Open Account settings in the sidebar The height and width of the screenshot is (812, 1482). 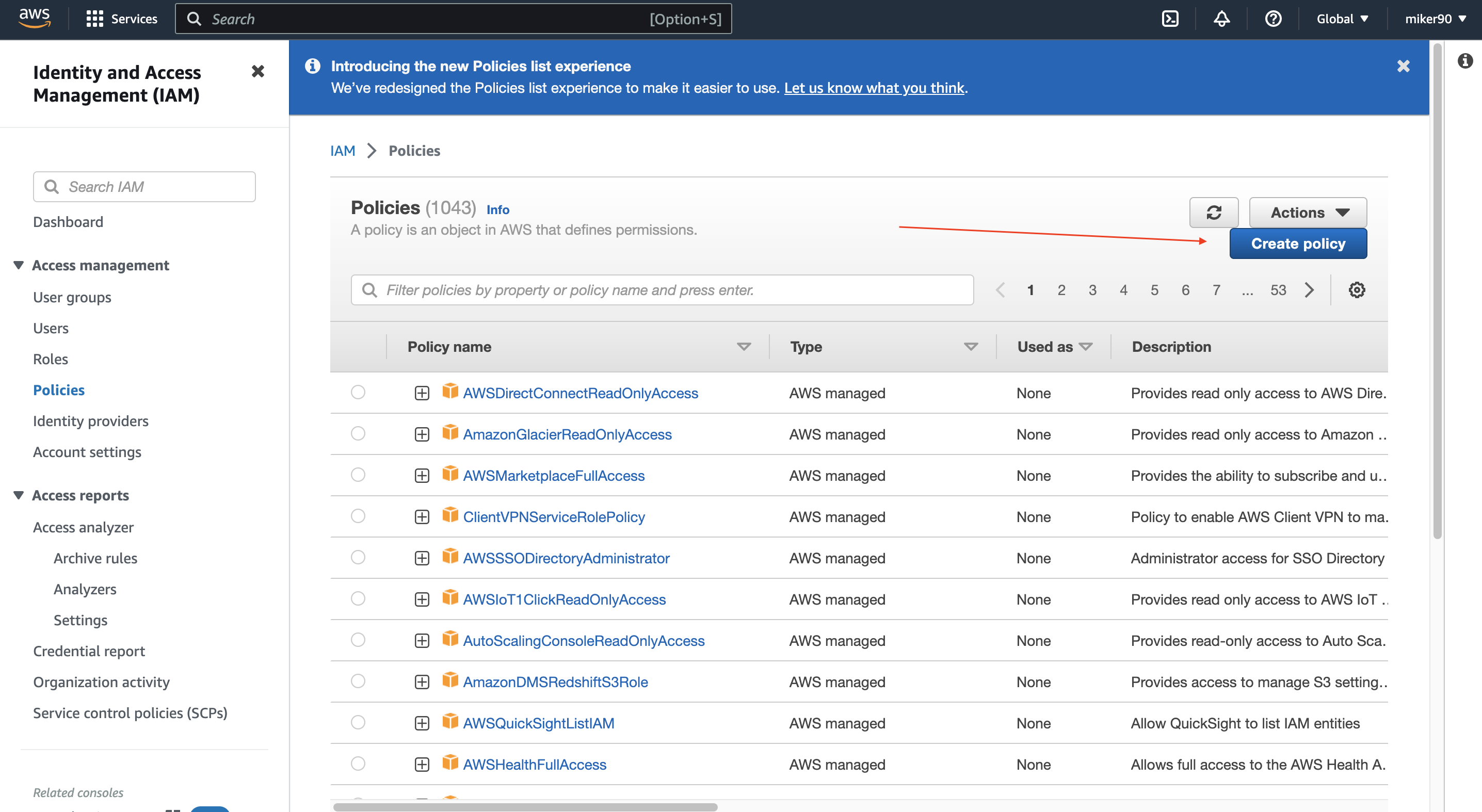click(x=87, y=452)
